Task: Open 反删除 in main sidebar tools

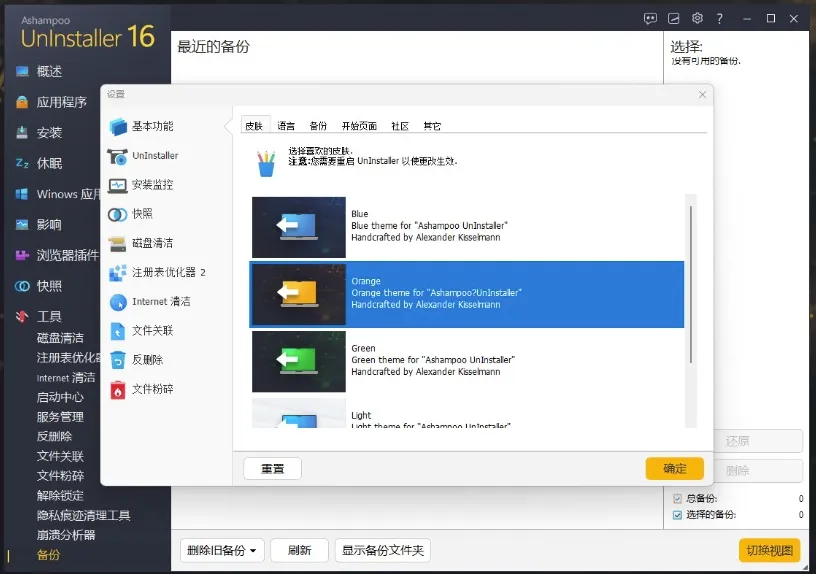Action: tap(54, 437)
